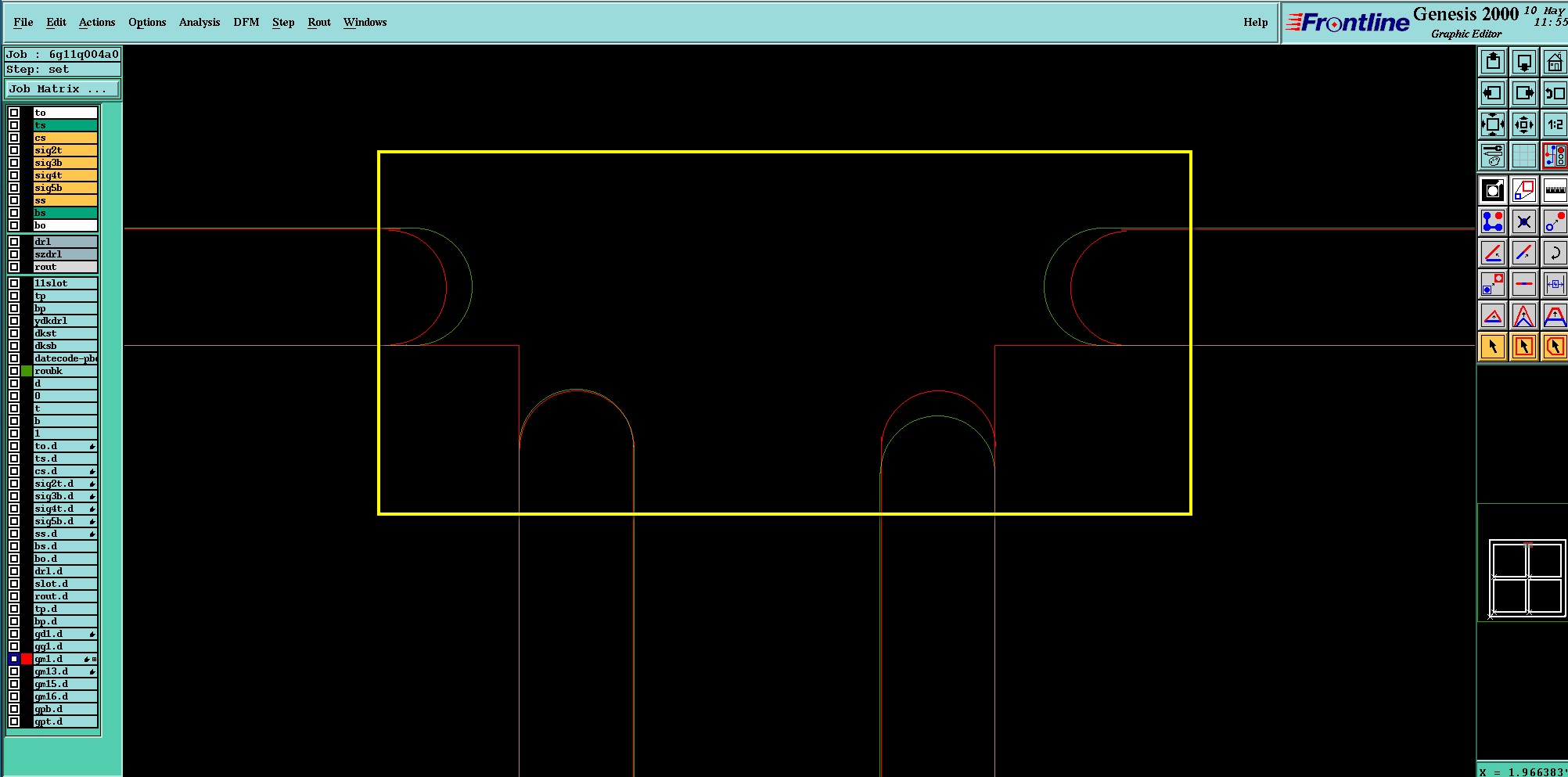This screenshot has height=777, width=1568.
Task: Toggle the checkbox for layer sig2t
Action: coord(14,150)
